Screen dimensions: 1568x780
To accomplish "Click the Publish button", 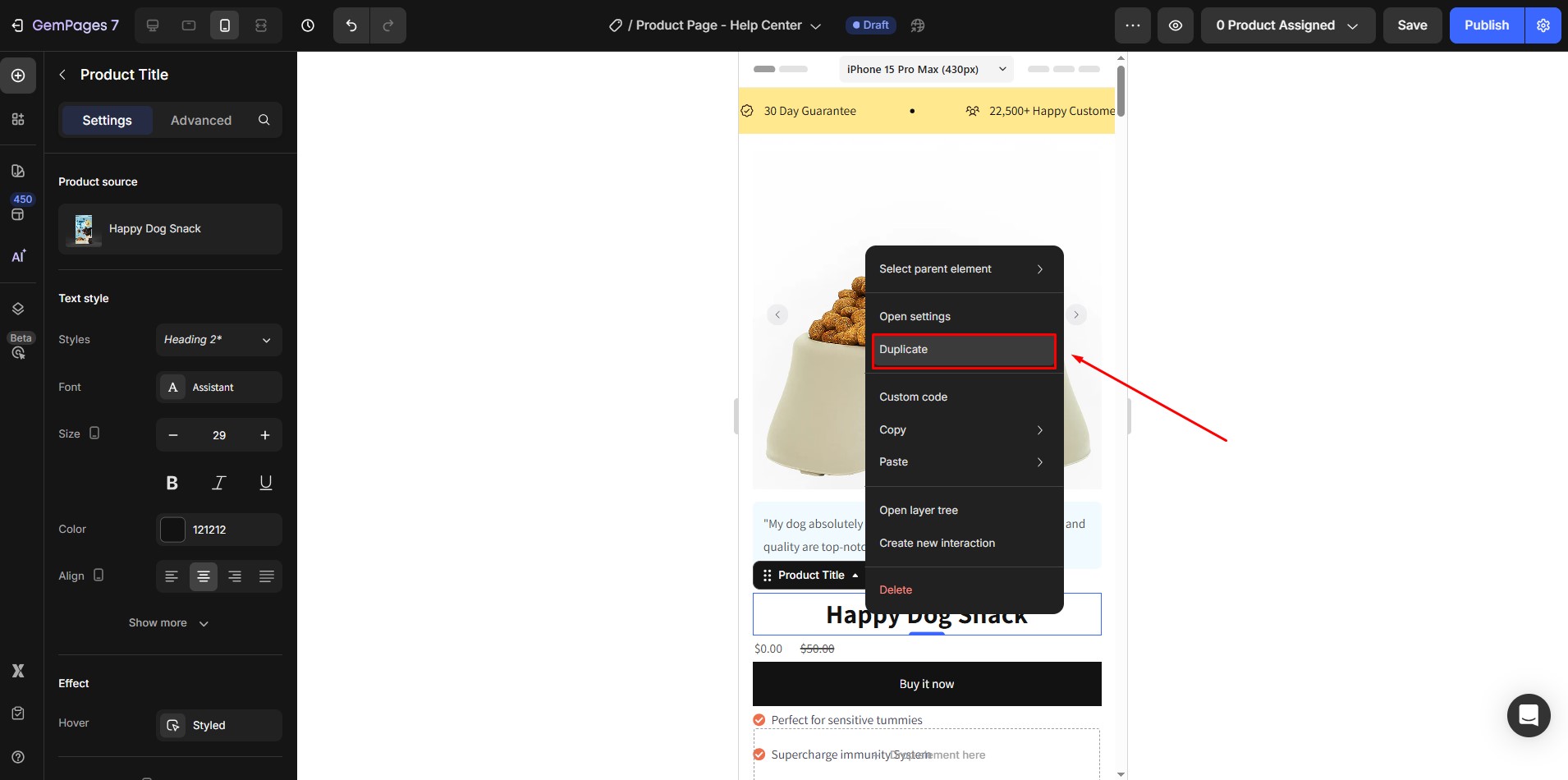I will 1487,25.
